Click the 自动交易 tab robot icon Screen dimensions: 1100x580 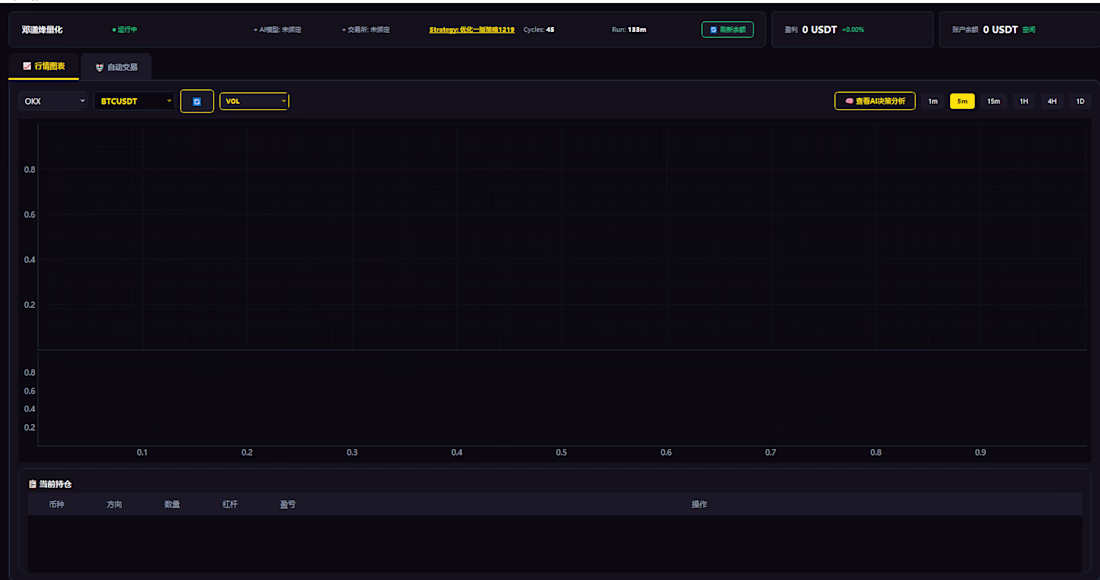[99, 67]
